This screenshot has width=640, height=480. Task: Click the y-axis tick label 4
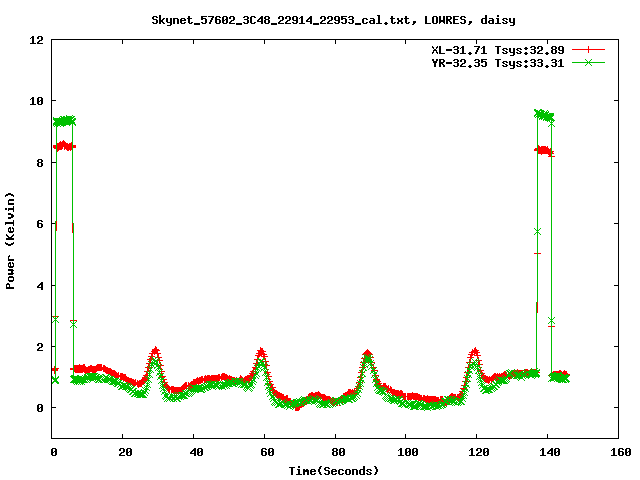[40, 286]
